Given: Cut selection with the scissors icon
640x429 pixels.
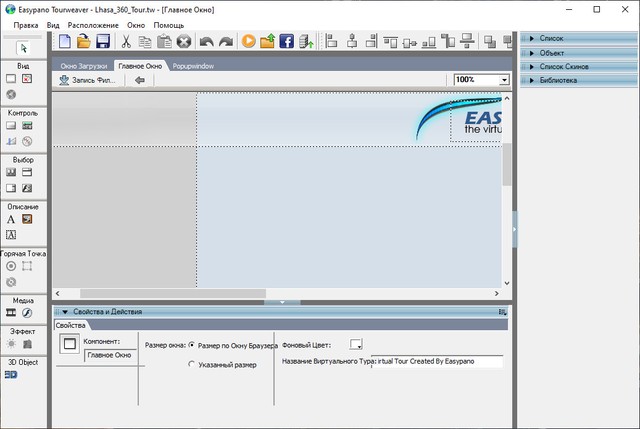Looking at the screenshot, I should coord(126,41).
